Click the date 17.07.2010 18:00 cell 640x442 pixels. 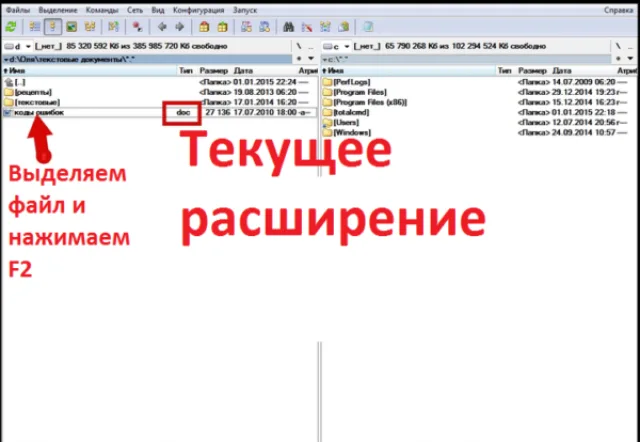(265, 112)
